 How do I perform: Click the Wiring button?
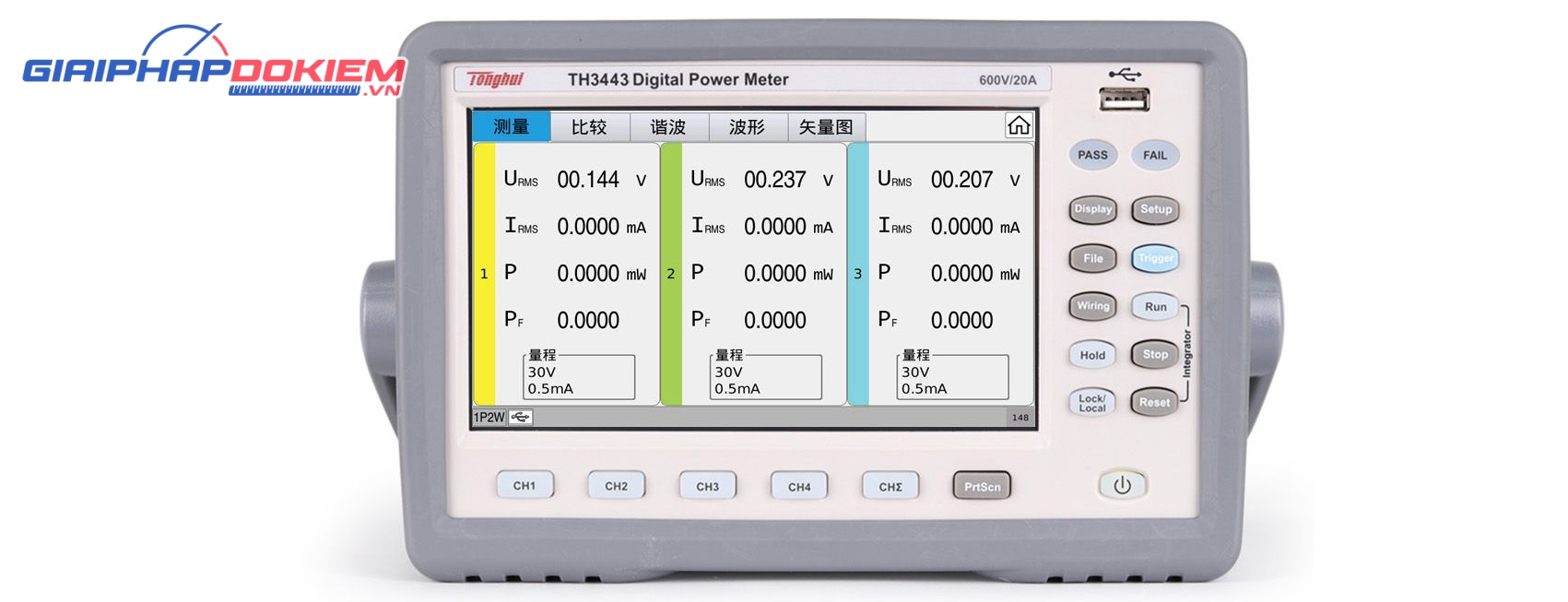click(1093, 306)
